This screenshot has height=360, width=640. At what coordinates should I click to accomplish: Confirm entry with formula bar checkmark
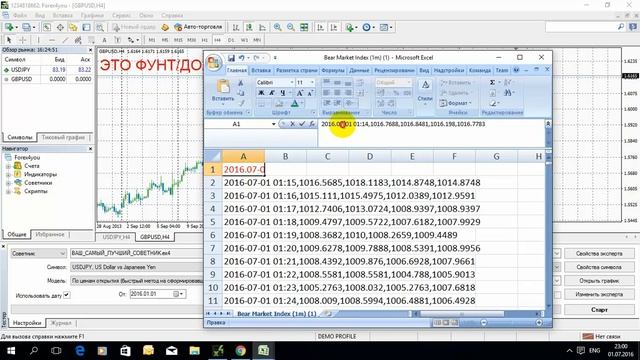coord(302,124)
